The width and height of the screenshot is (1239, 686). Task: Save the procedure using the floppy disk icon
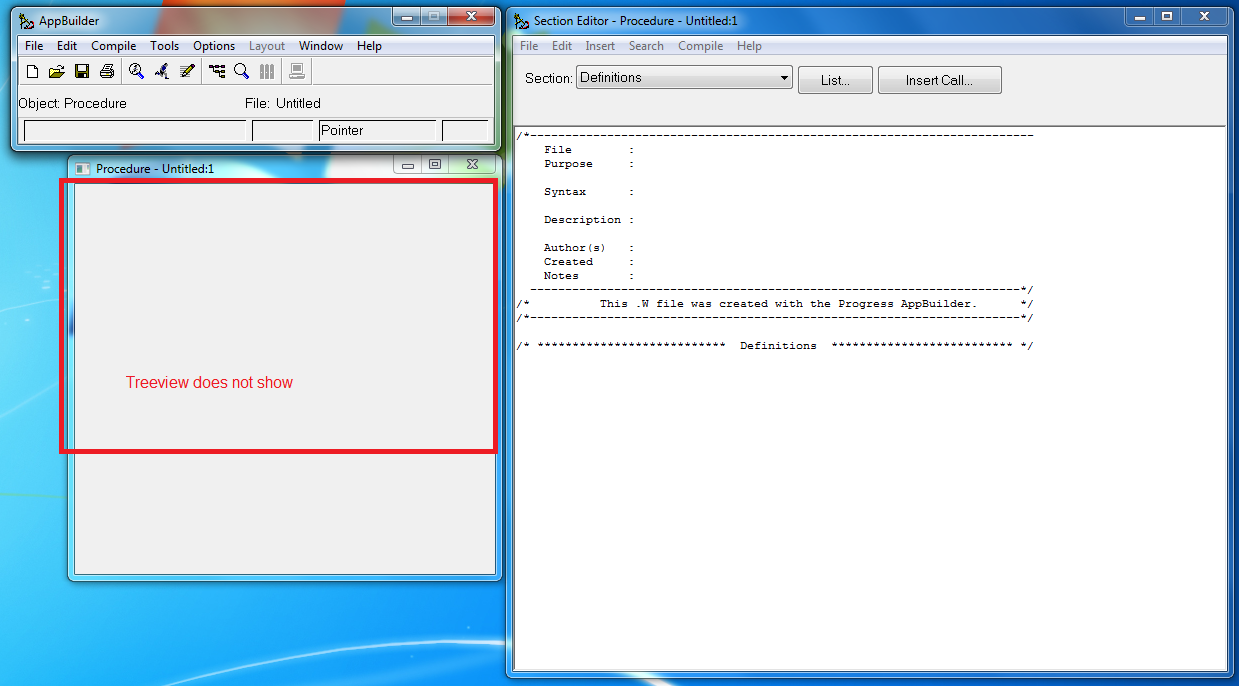click(x=82, y=71)
